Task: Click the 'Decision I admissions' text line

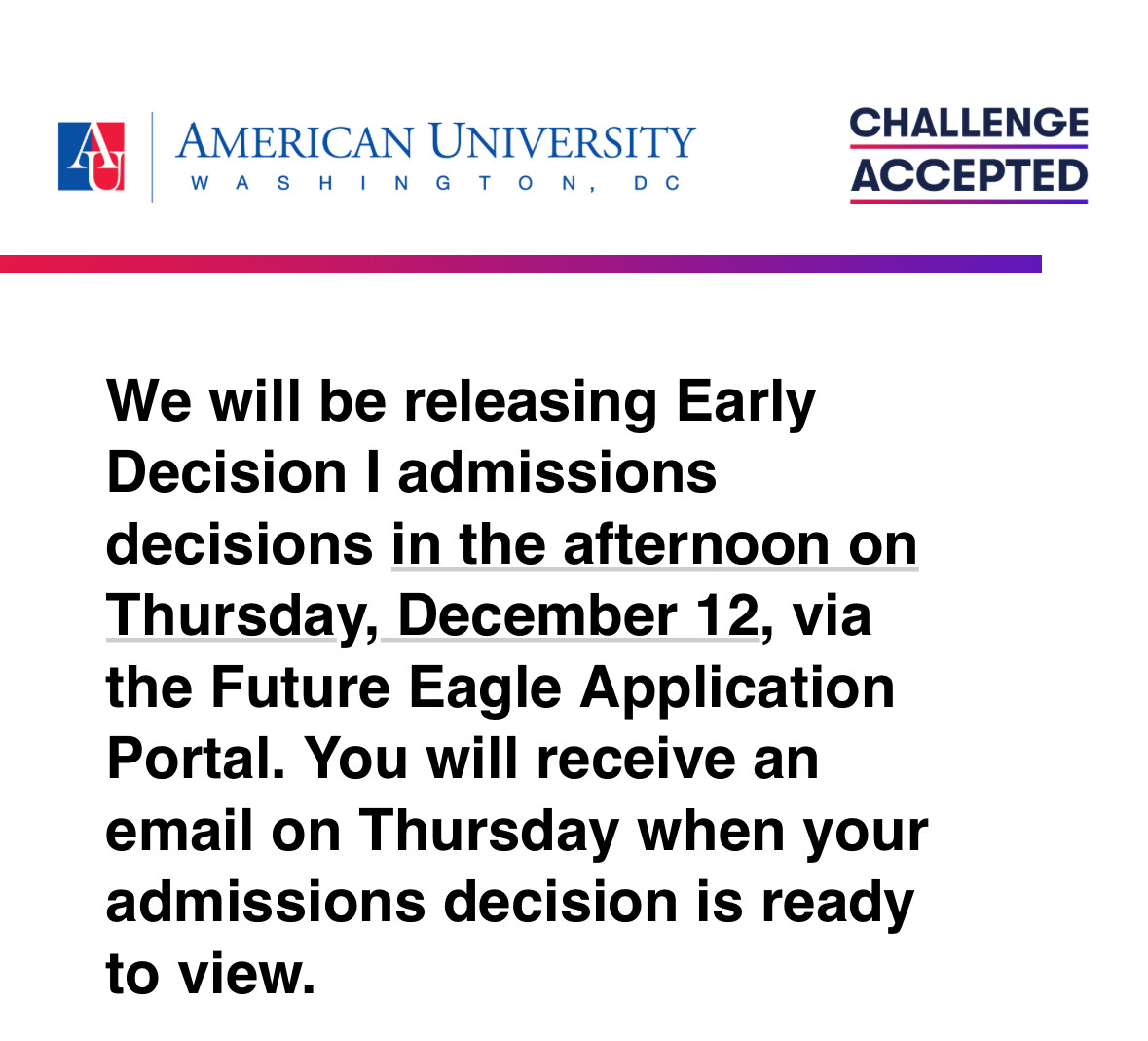Action: tap(412, 473)
